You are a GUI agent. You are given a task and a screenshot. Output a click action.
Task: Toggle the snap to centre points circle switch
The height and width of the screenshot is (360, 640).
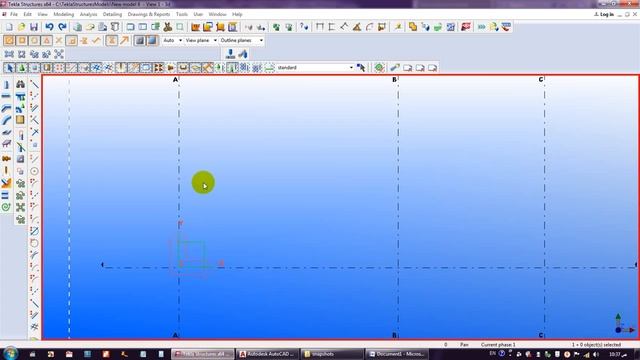tap(34, 40)
